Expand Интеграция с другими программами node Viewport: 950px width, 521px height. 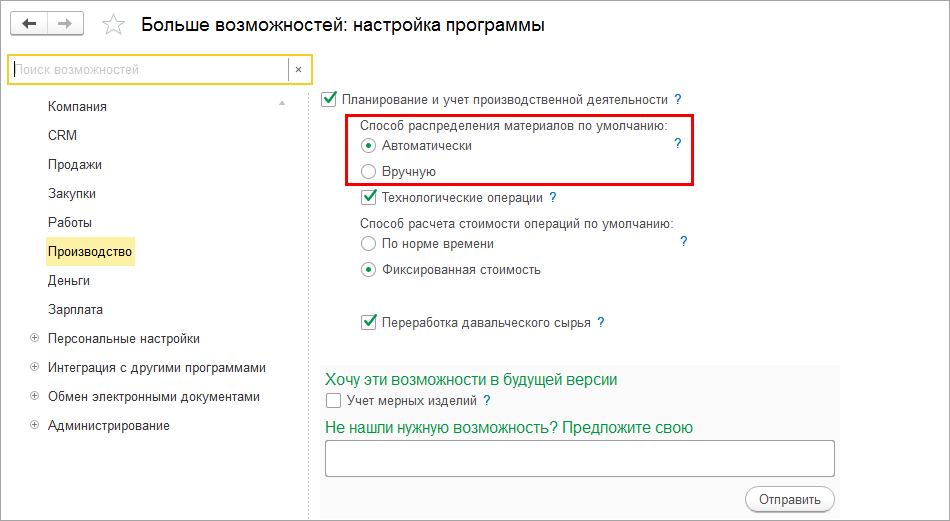(x=35, y=367)
